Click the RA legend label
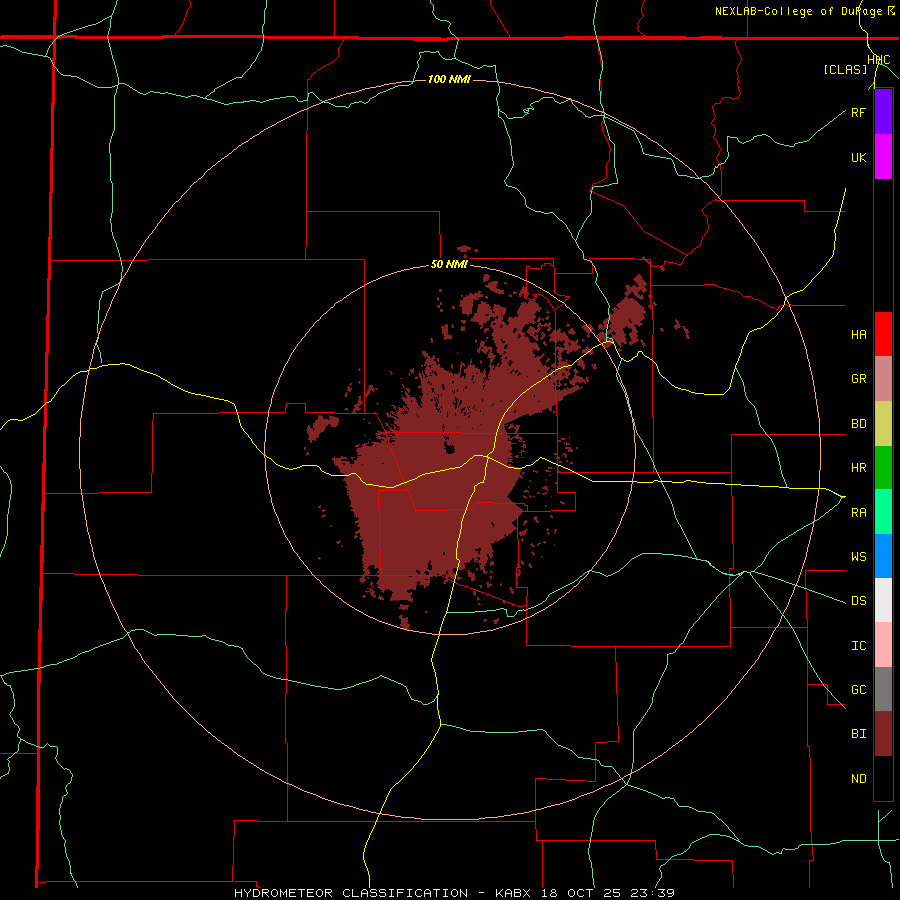Screen dimensions: 900x900 pos(858,512)
